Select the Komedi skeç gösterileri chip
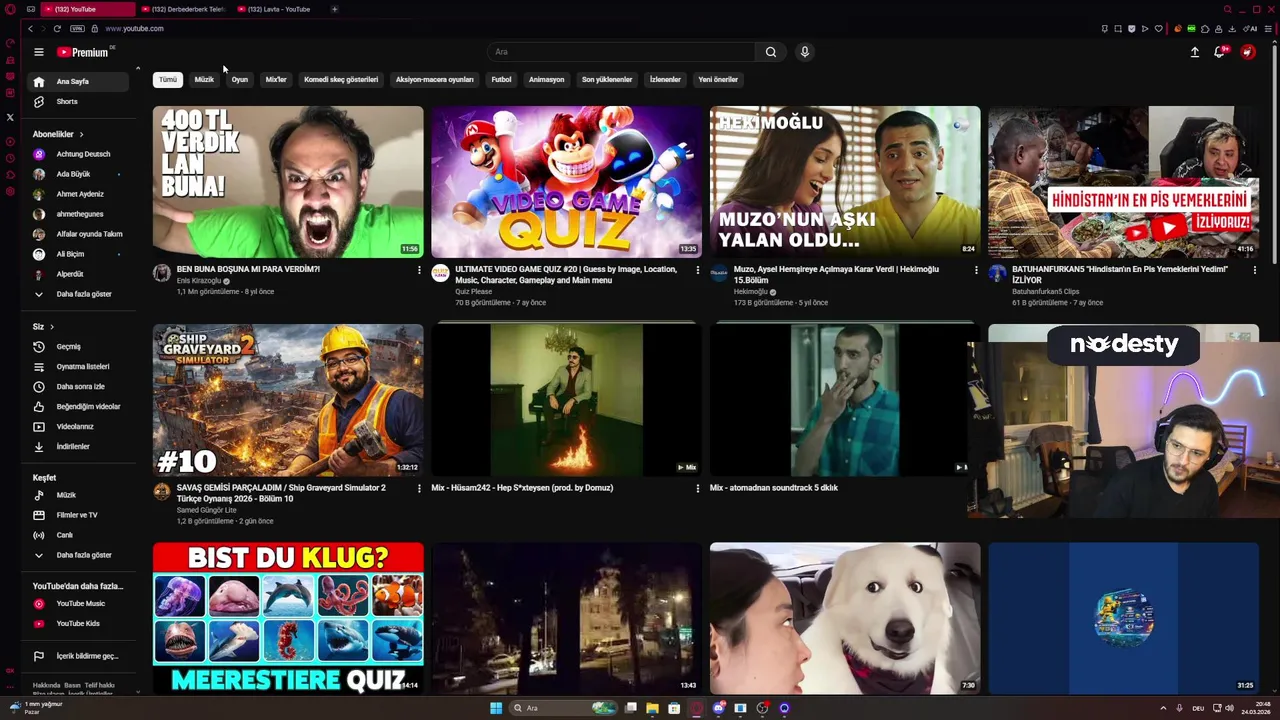 [341, 79]
